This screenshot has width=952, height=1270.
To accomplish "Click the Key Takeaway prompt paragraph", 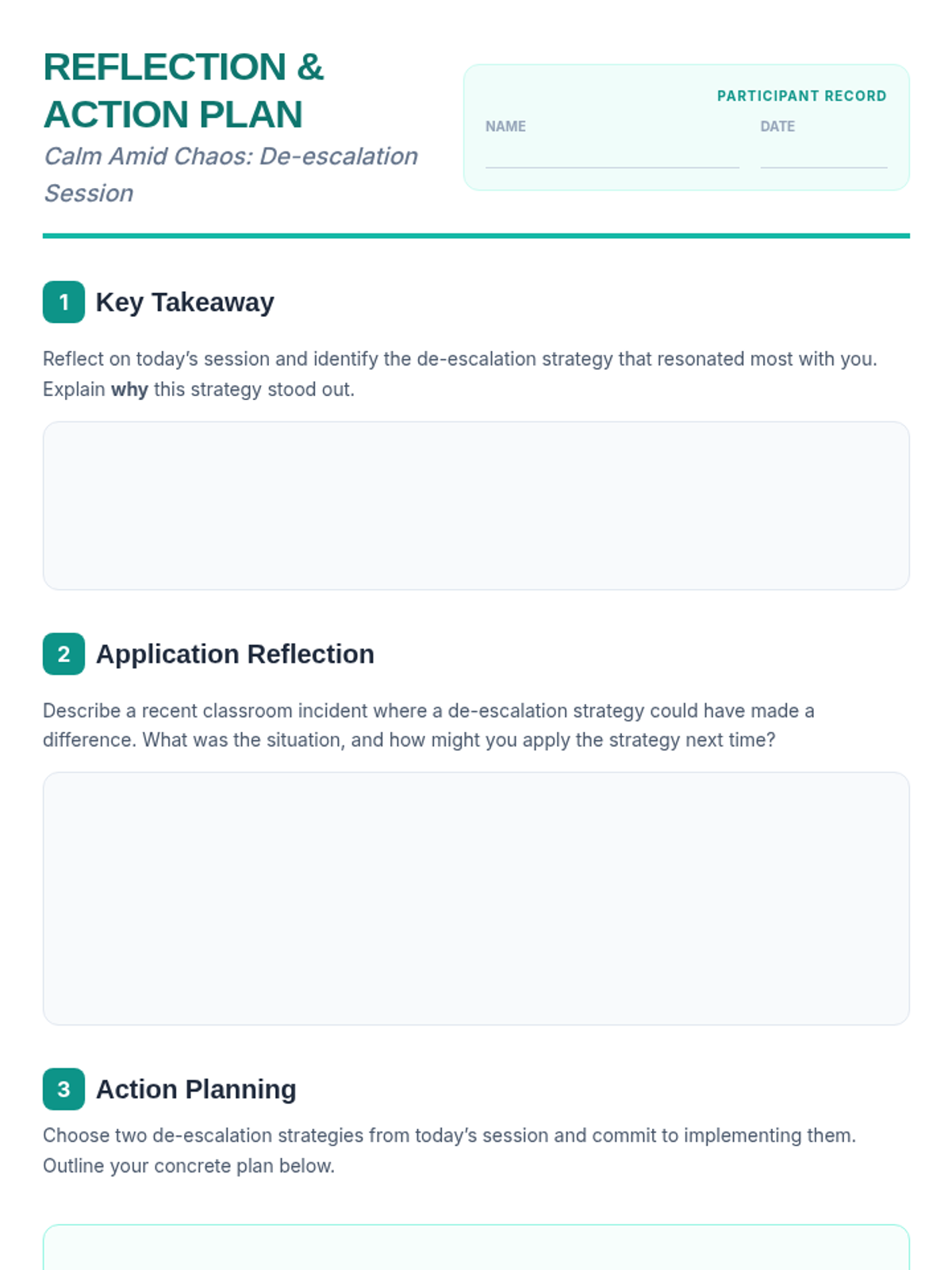I will point(460,374).
